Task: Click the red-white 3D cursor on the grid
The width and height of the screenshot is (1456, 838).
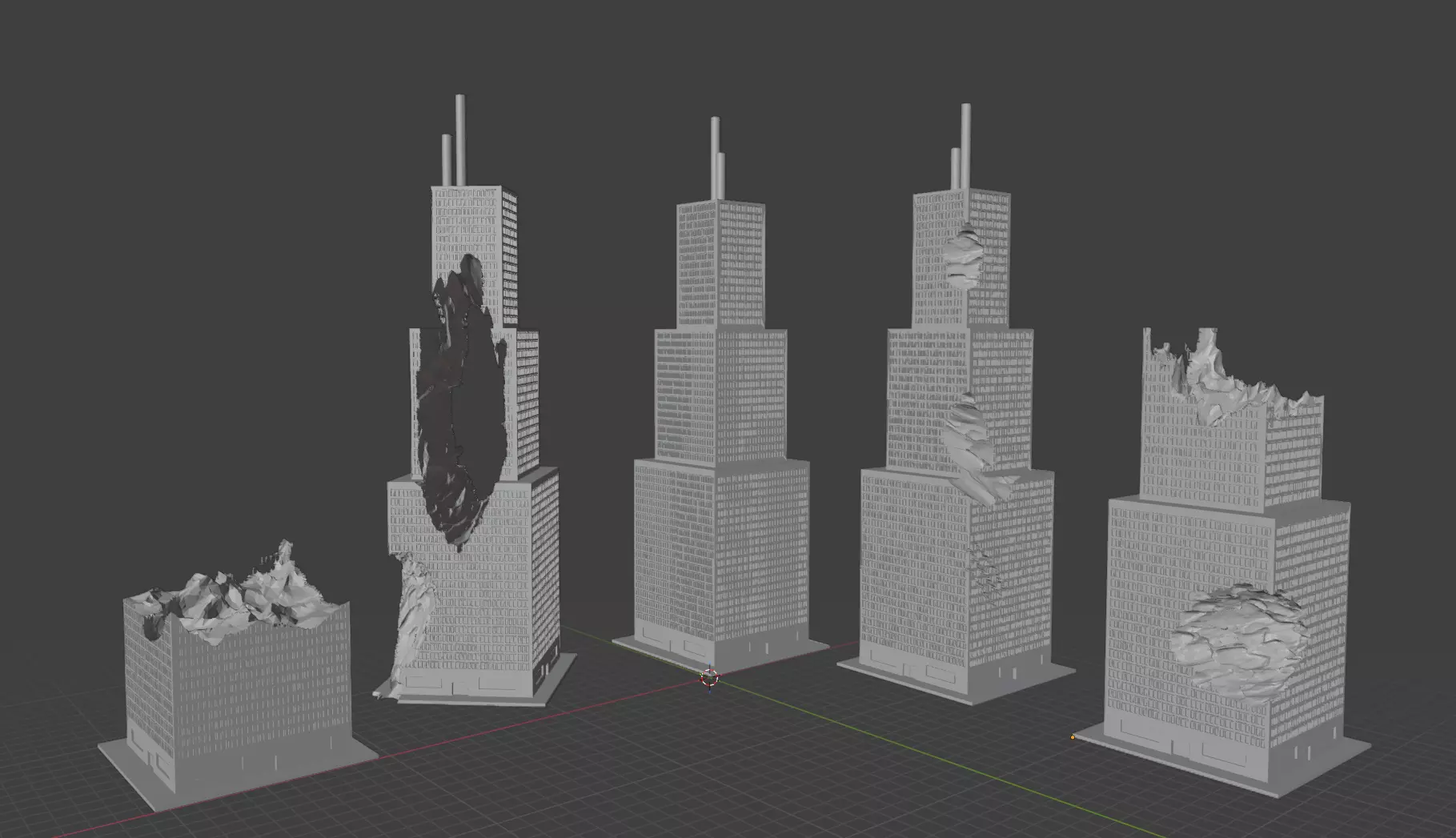Action: click(x=709, y=678)
